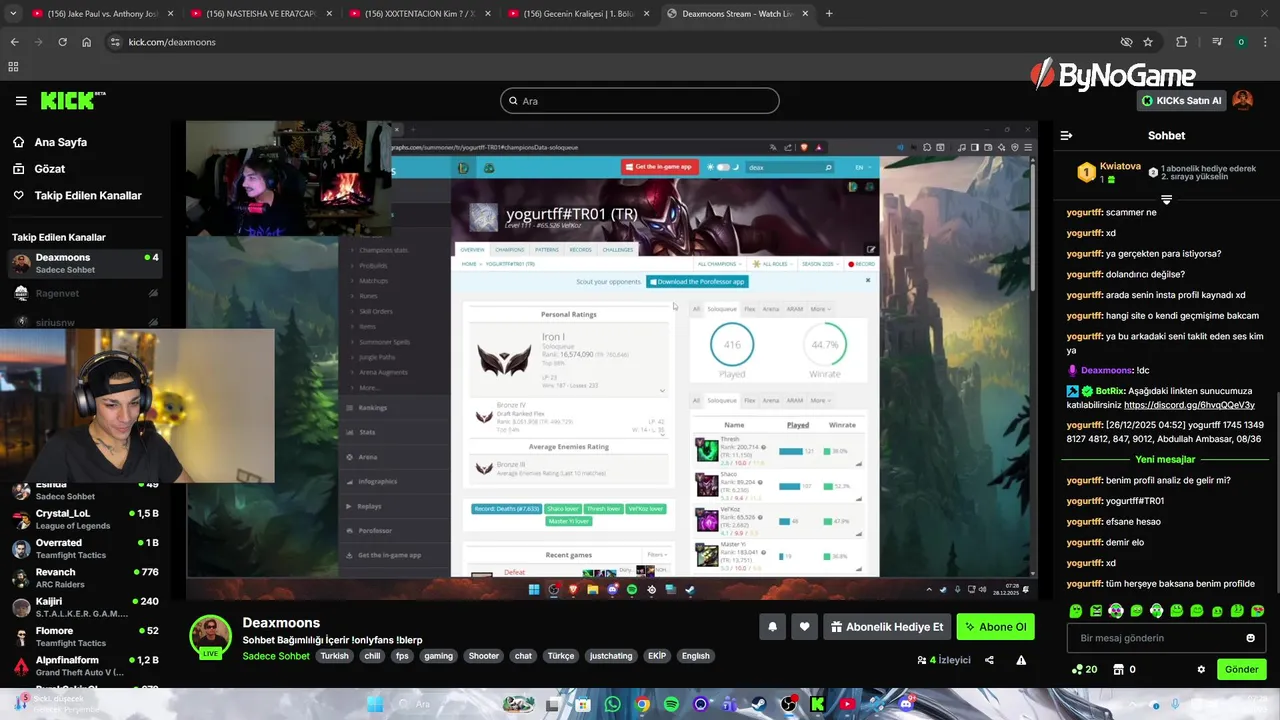Image resolution: width=1280 pixels, height=720 pixels.
Task: Click Abonelik Hediye Et button
Action: coord(887,627)
